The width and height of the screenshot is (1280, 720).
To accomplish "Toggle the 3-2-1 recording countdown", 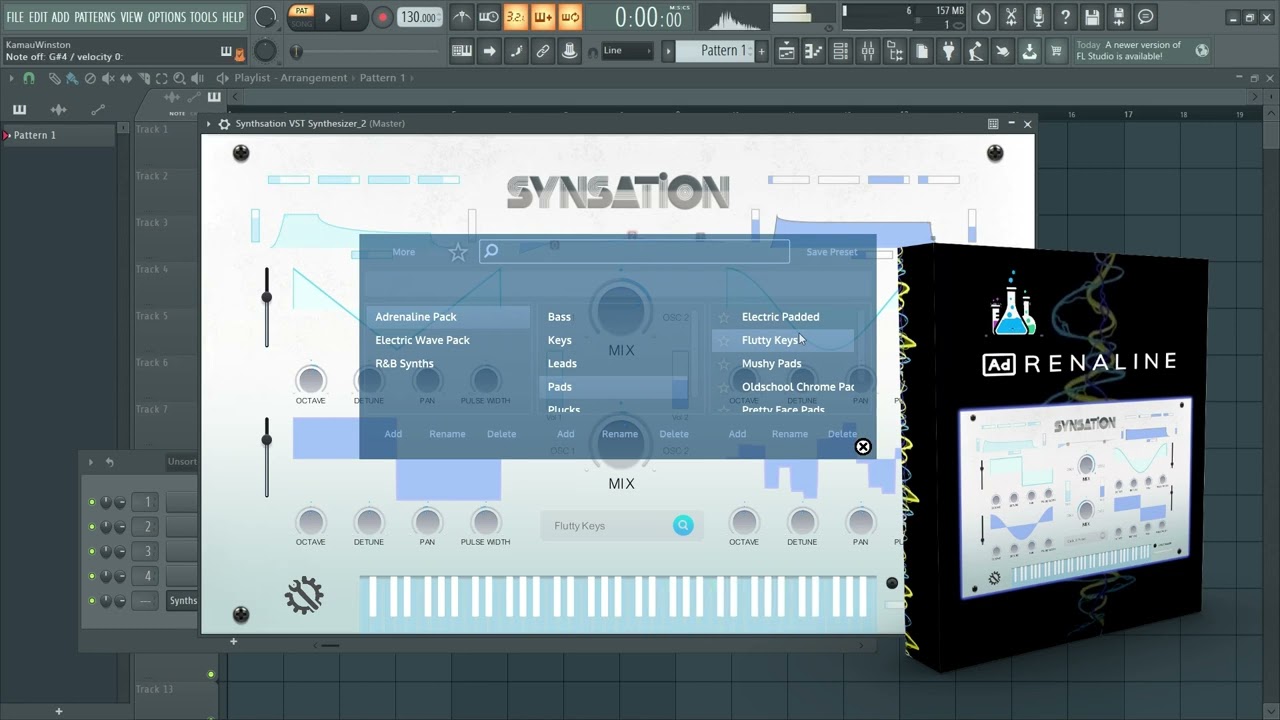I will (515, 17).
